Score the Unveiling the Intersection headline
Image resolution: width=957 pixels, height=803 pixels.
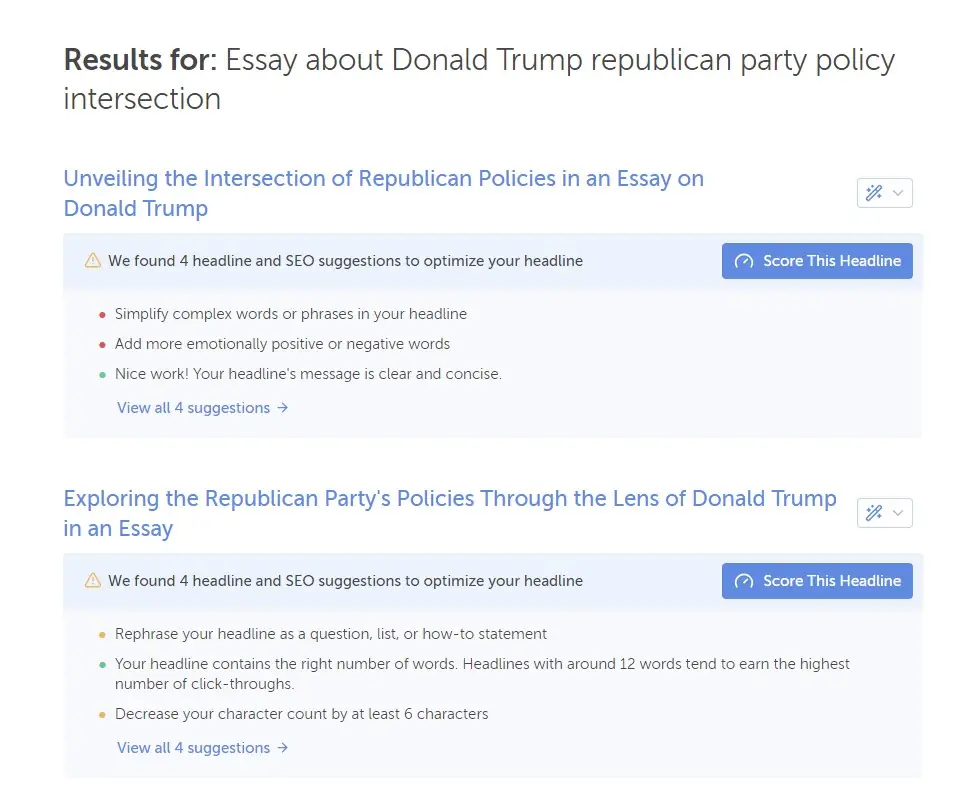[x=817, y=261]
